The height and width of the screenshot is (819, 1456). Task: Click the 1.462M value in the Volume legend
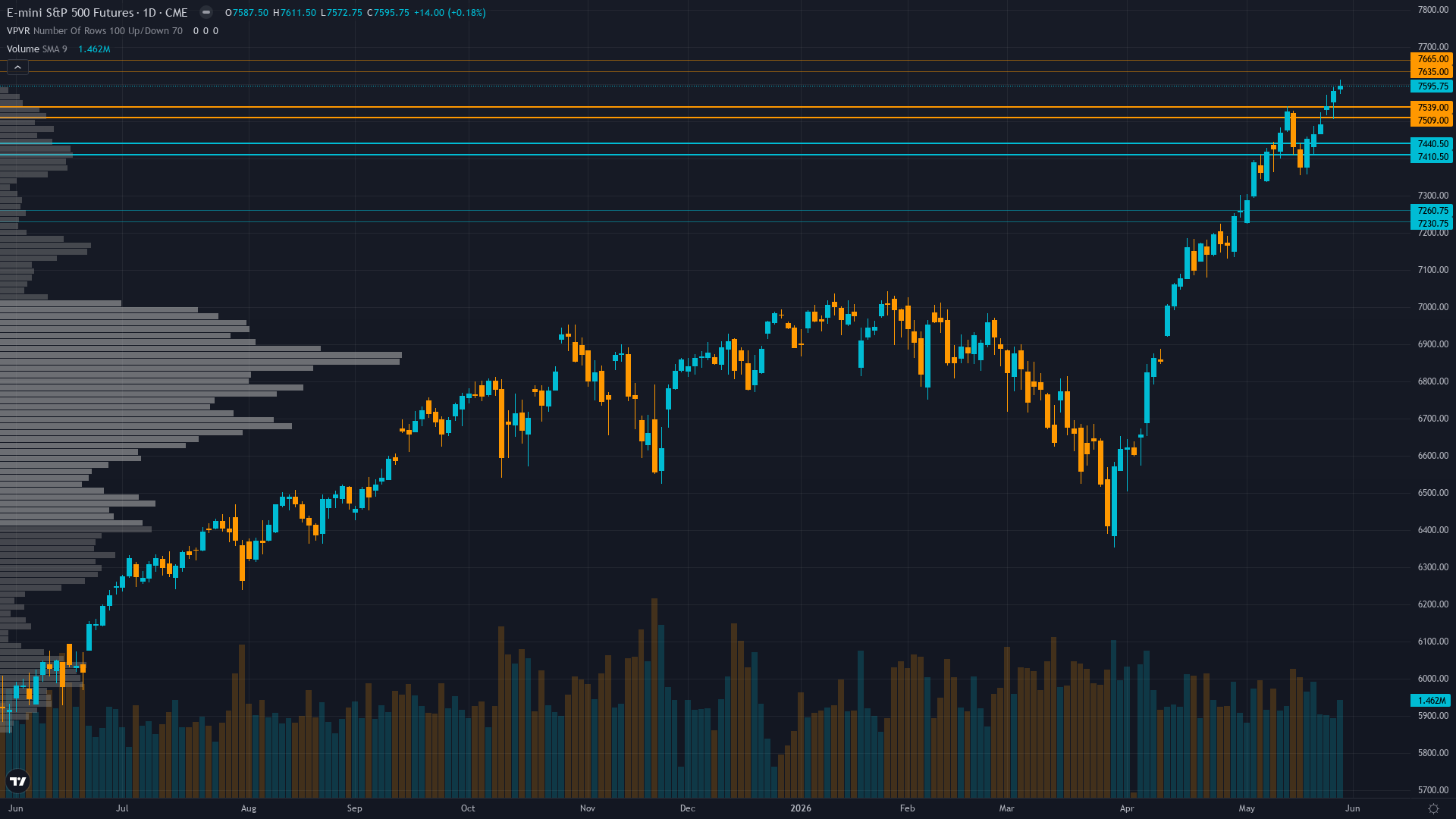click(94, 49)
